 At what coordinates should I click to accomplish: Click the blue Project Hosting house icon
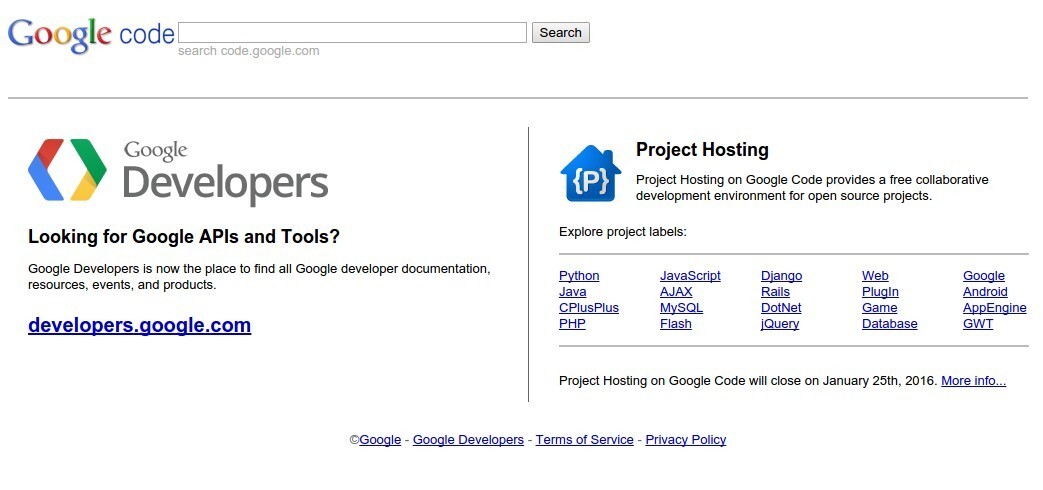coord(591,173)
